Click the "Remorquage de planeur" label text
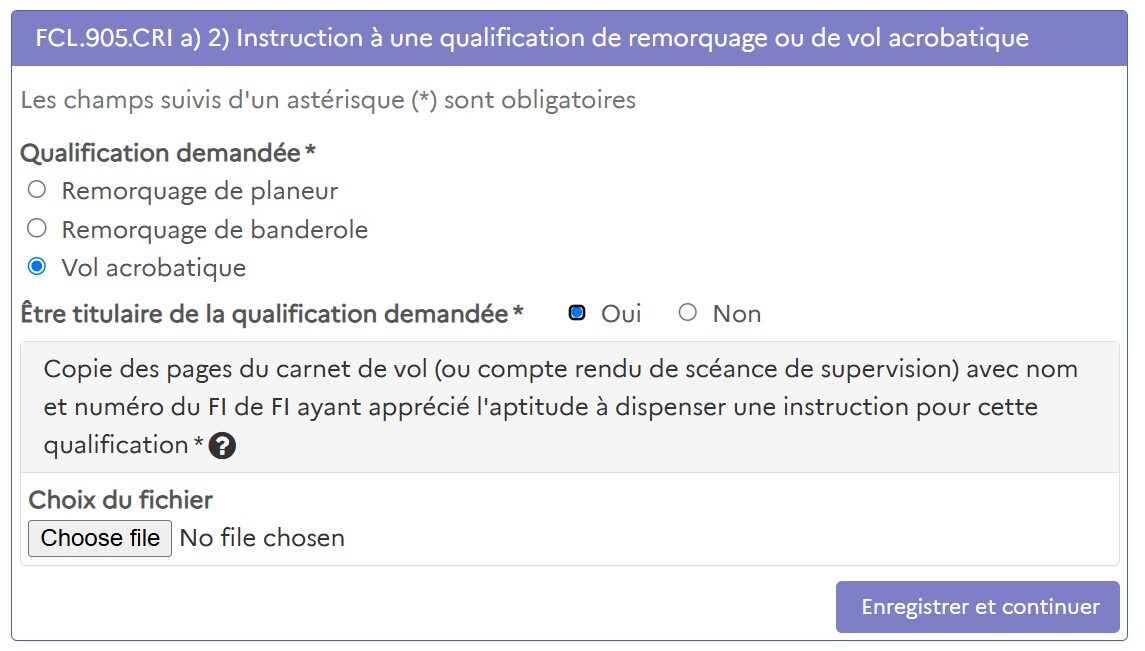The width and height of the screenshot is (1145, 651). click(199, 190)
